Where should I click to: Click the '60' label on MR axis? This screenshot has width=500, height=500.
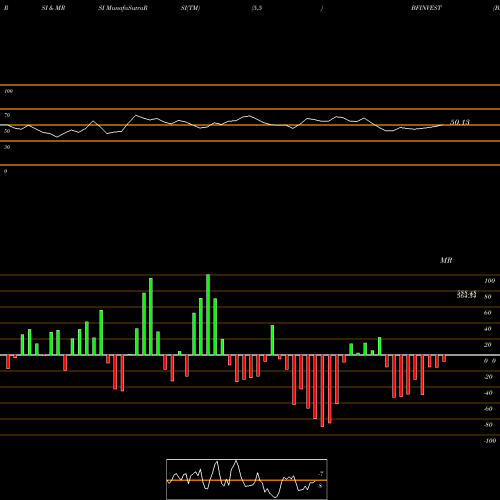tap(488, 313)
